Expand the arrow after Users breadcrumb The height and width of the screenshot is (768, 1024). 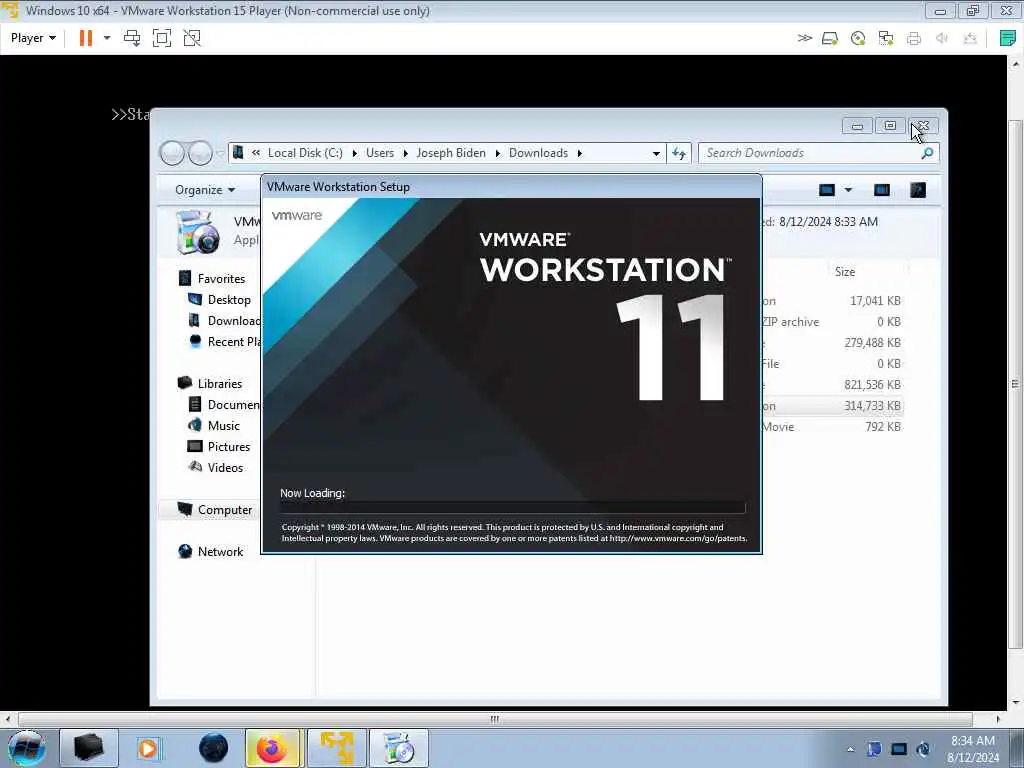click(406, 153)
